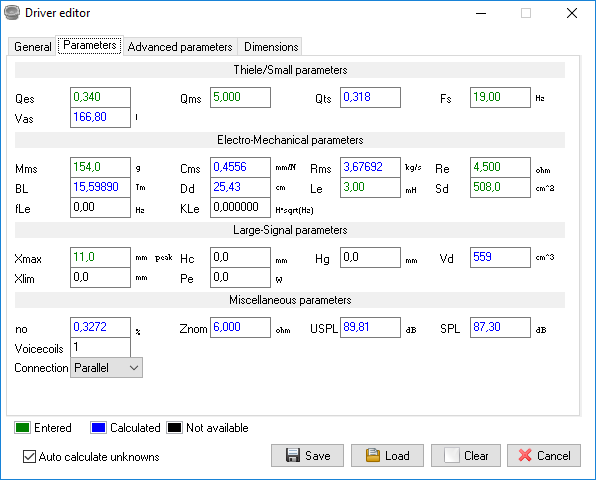Image resolution: width=596 pixels, height=480 pixels.
Task: Click the Qes input field
Action: tap(100, 97)
